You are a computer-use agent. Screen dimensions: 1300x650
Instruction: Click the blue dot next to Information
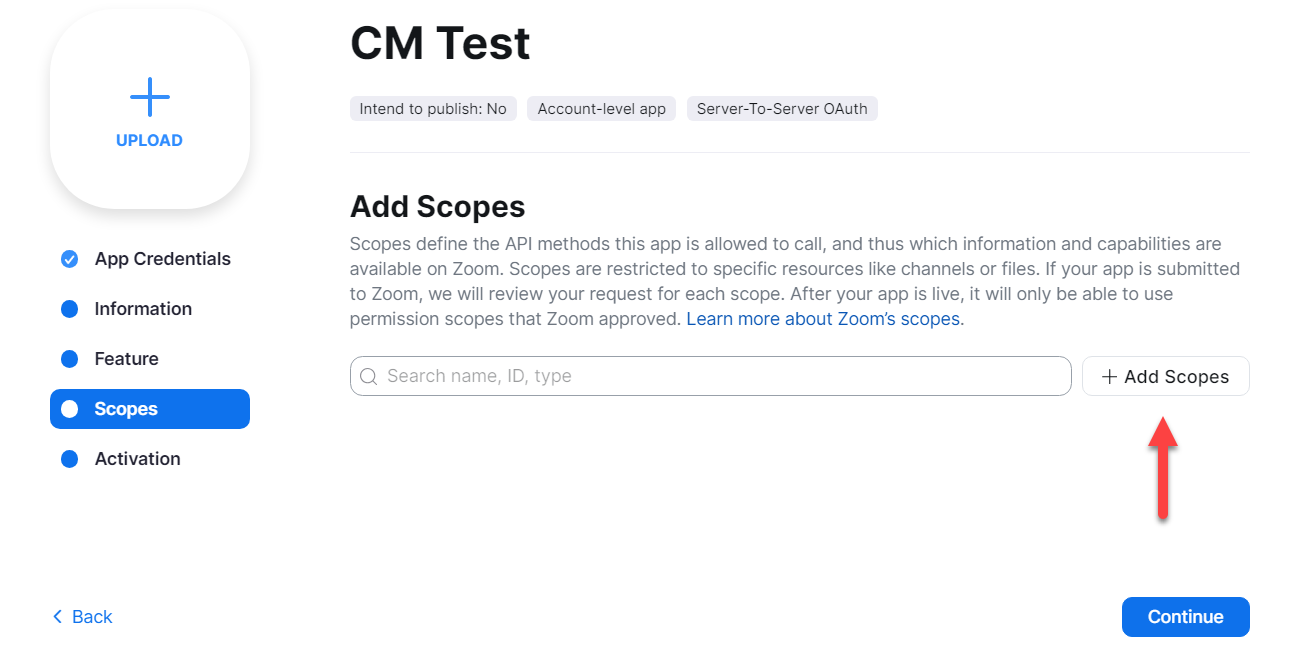coord(69,309)
